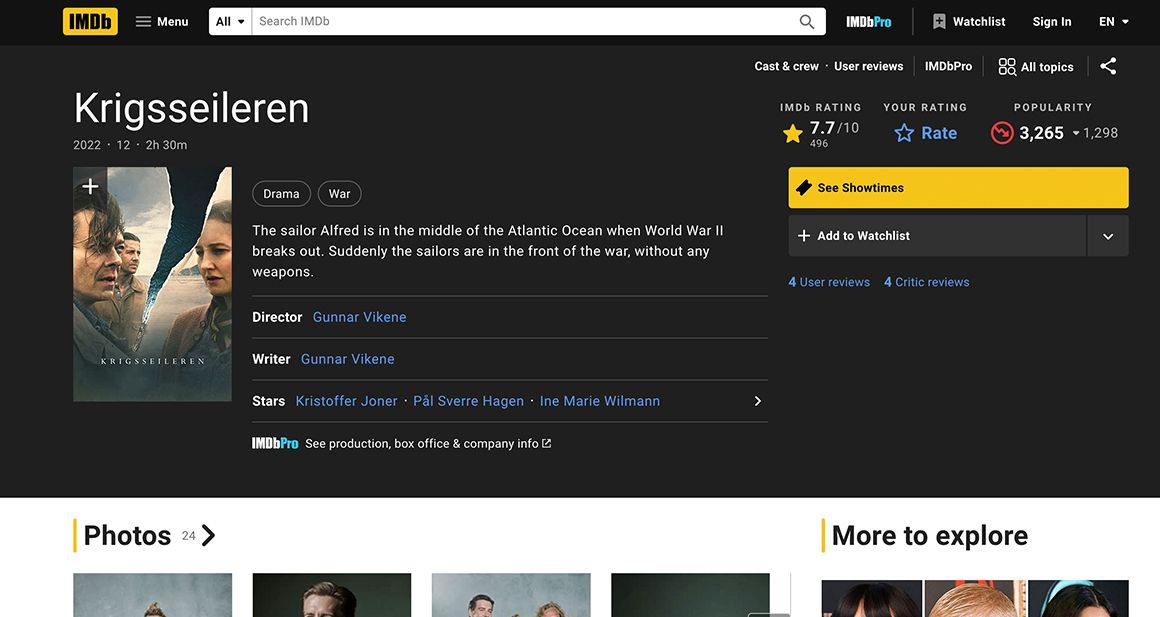Screen dimensions: 1160x617
Task: Click the ticket icon on See Showtimes
Action: point(803,188)
